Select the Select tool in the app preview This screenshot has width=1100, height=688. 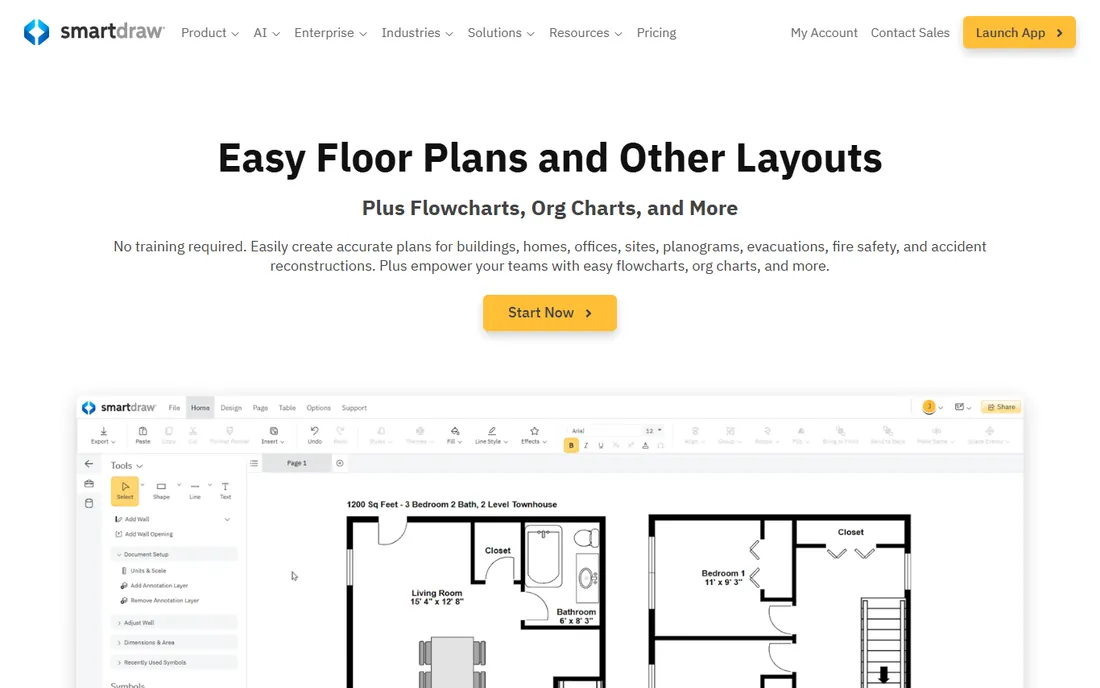[x=125, y=491]
